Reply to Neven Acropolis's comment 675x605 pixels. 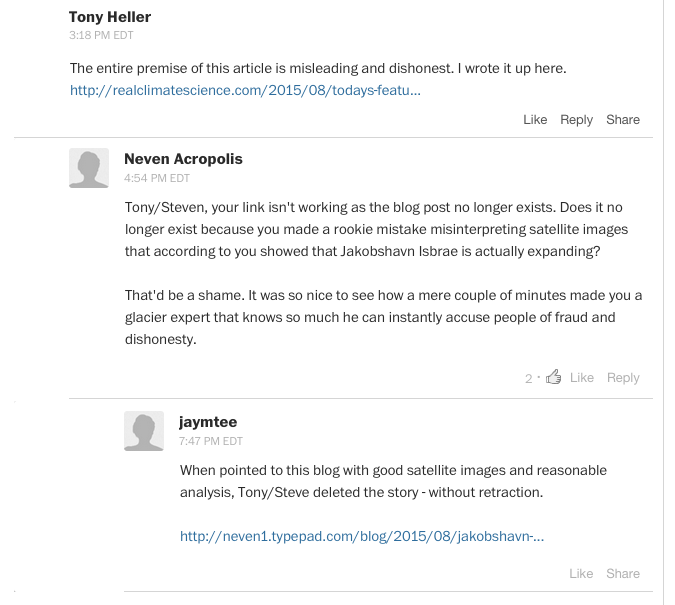pyautogui.click(x=623, y=377)
